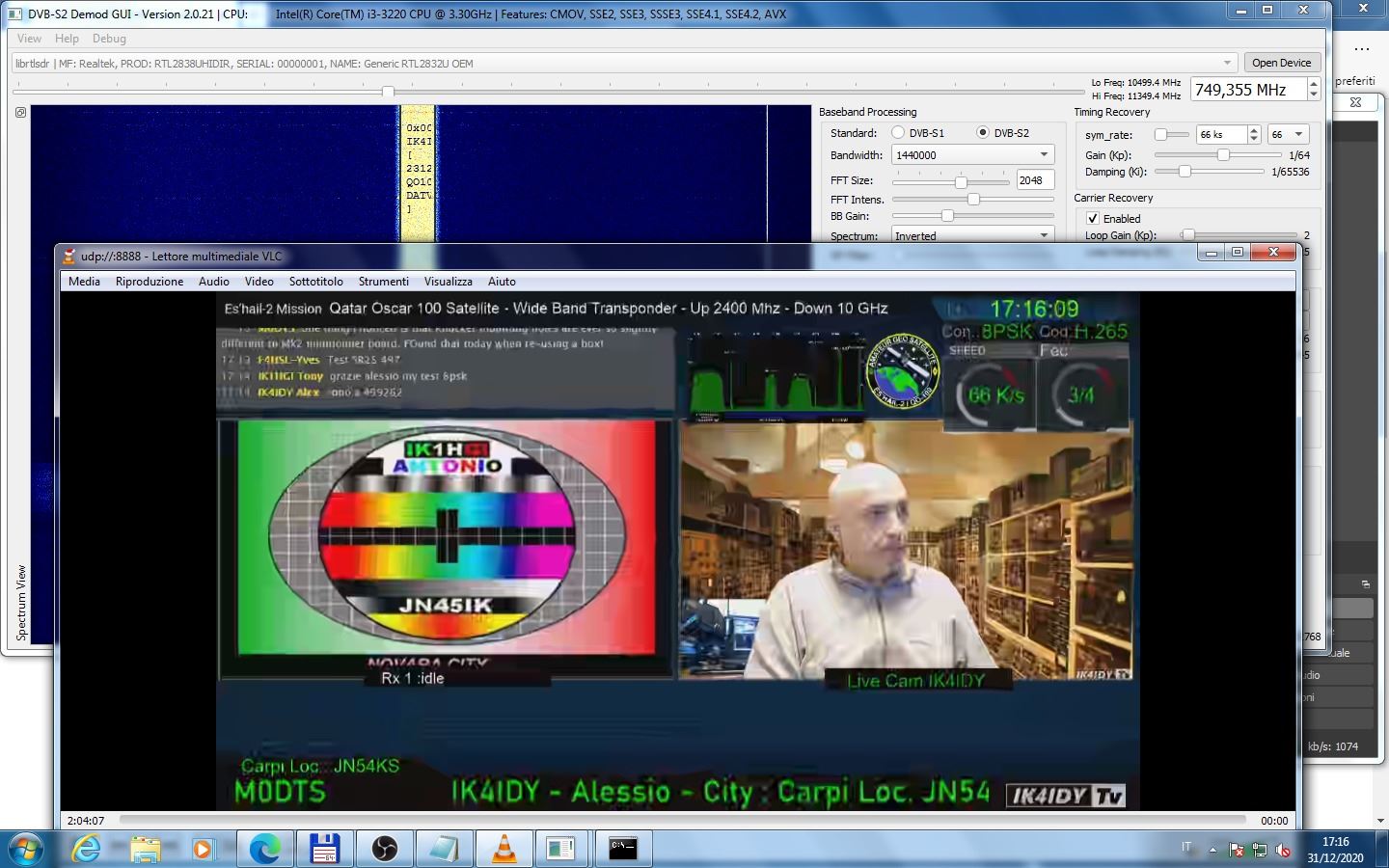Toggle the Carrier Recovery Enabled checkbox
Image resolution: width=1389 pixels, height=868 pixels.
[x=1093, y=219]
